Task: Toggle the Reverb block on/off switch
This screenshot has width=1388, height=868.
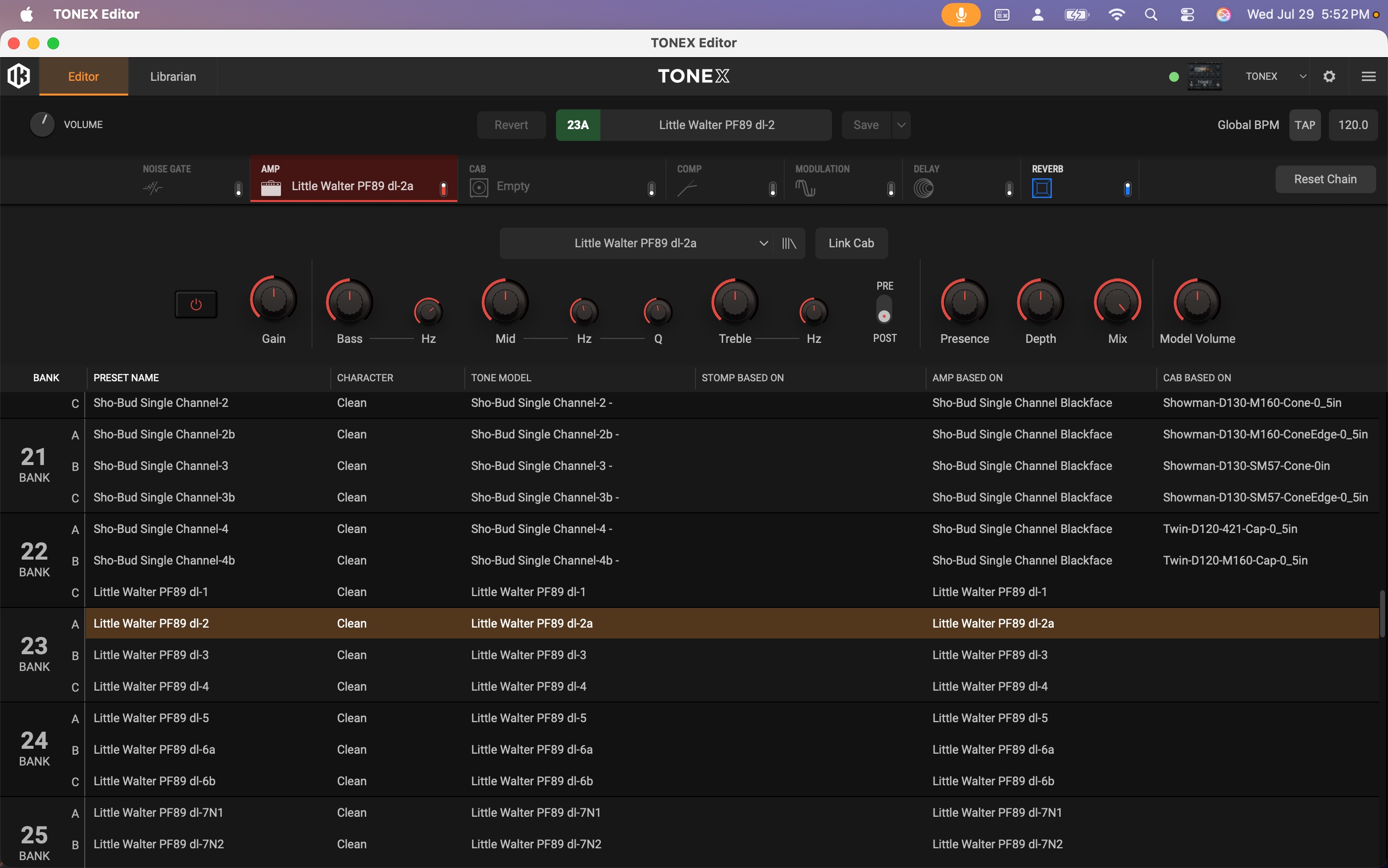Action: point(1127,189)
